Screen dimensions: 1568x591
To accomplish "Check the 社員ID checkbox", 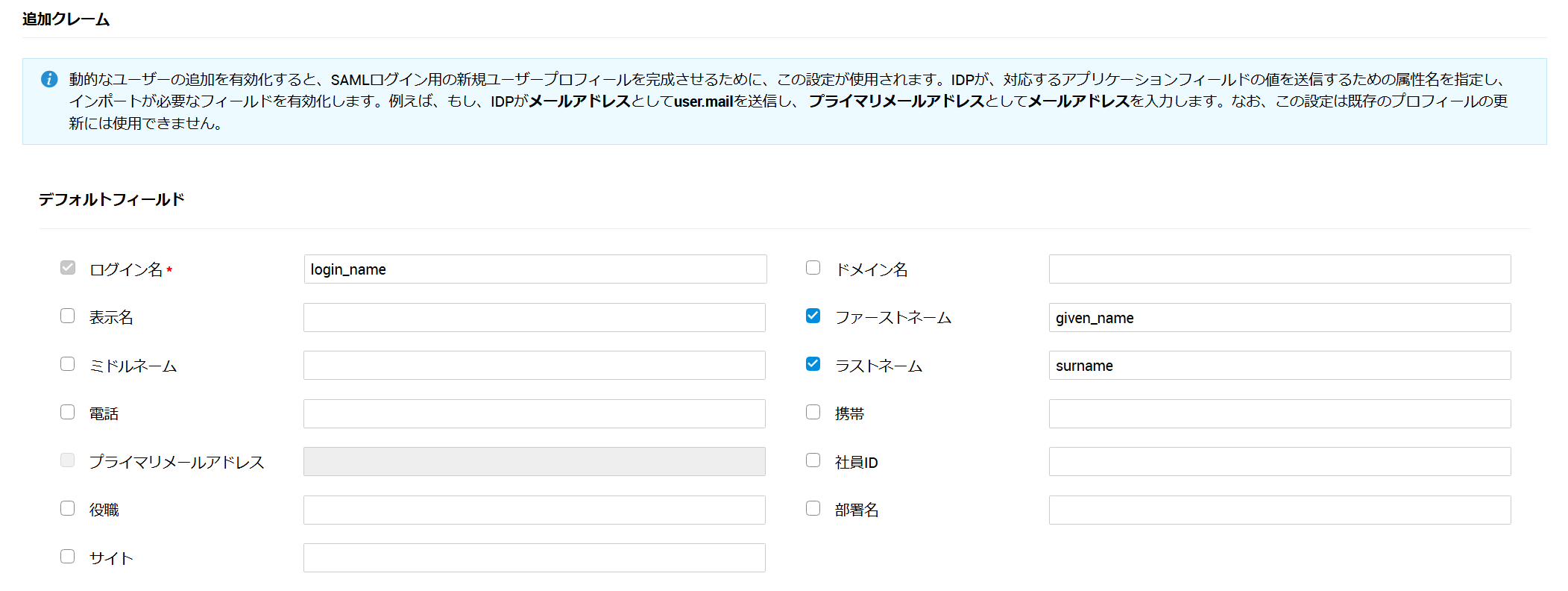I will click(x=813, y=460).
